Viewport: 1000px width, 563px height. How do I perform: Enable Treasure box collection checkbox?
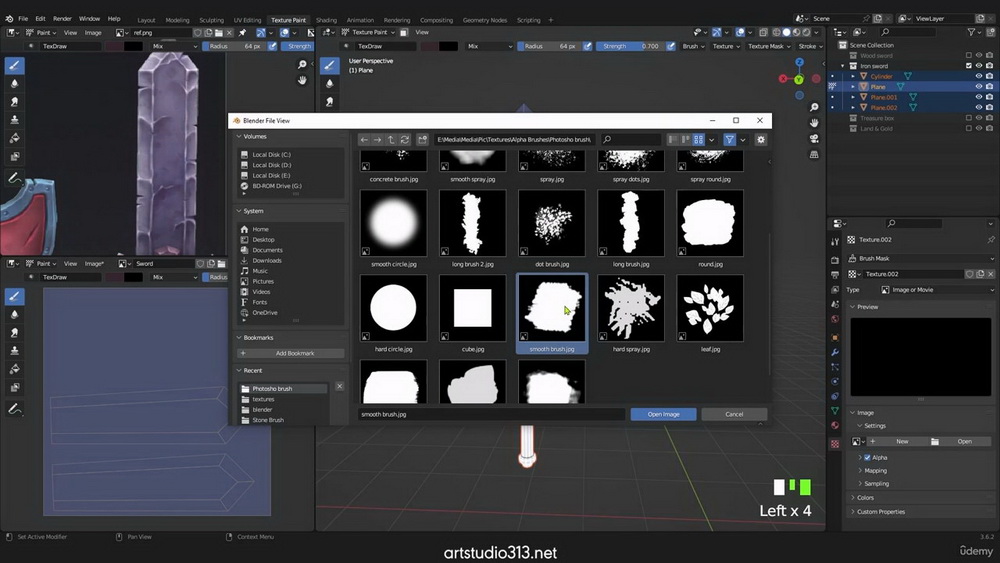click(969, 118)
